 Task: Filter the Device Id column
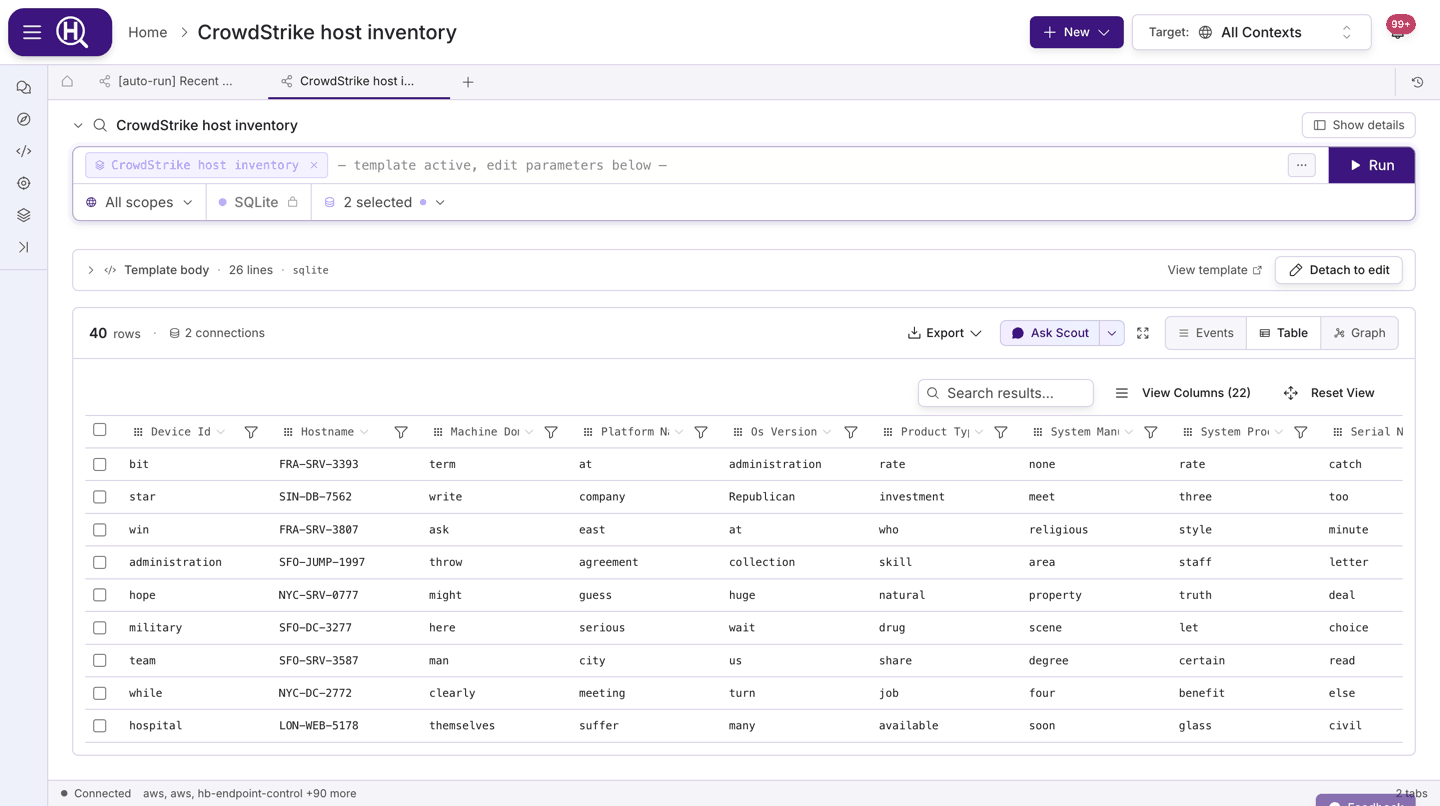click(251, 432)
